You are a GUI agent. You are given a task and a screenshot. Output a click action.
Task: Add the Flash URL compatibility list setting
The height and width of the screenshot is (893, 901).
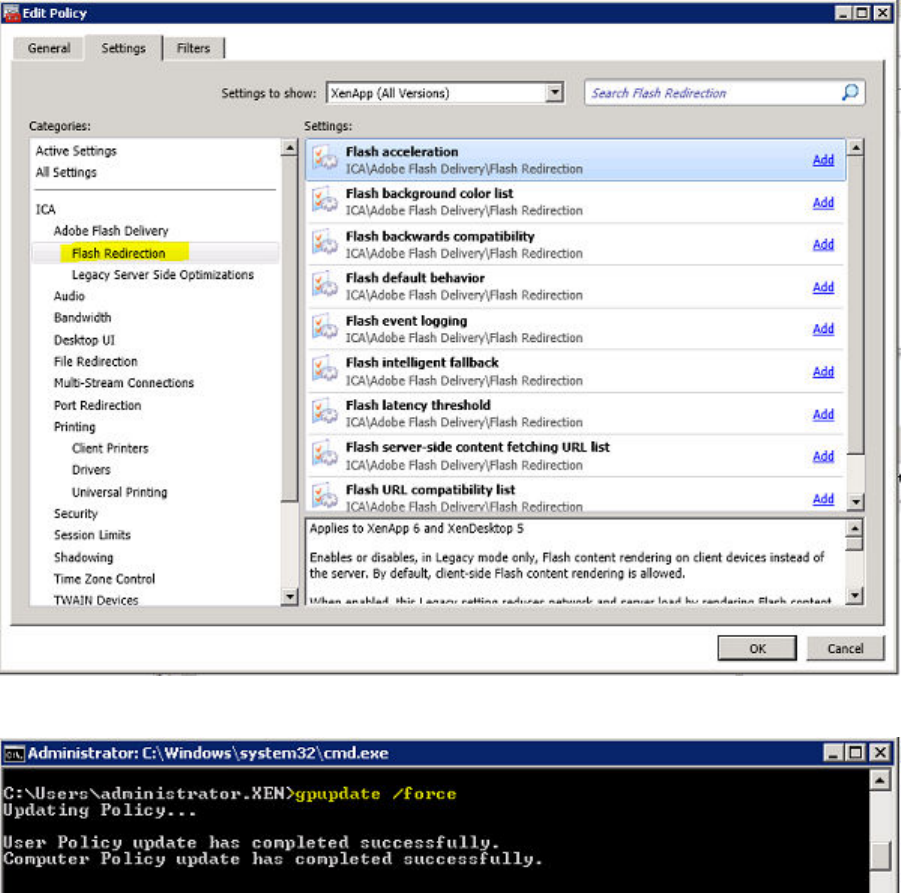click(823, 499)
